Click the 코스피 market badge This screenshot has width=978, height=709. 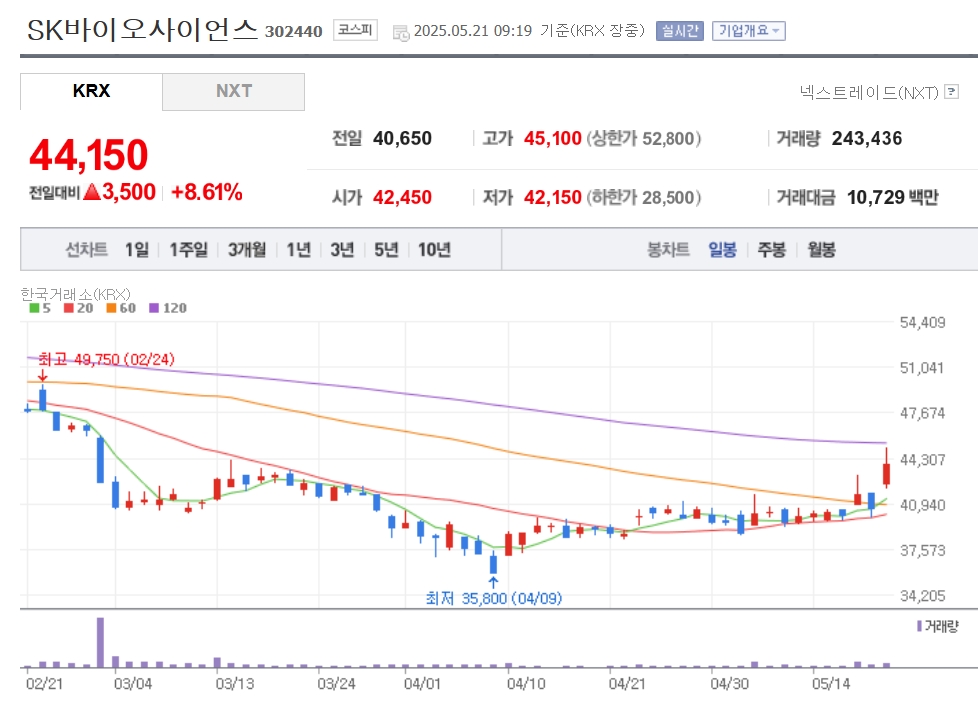click(356, 30)
